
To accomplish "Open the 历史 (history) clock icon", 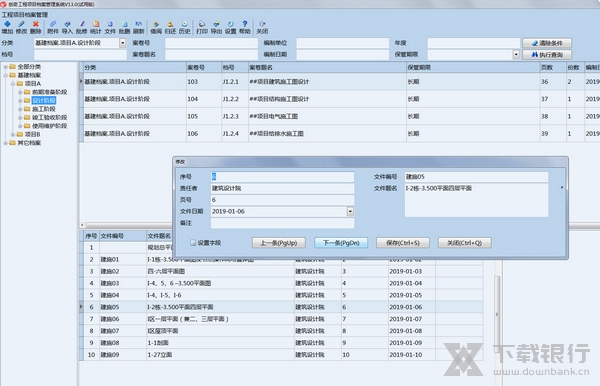I will tap(184, 27).
